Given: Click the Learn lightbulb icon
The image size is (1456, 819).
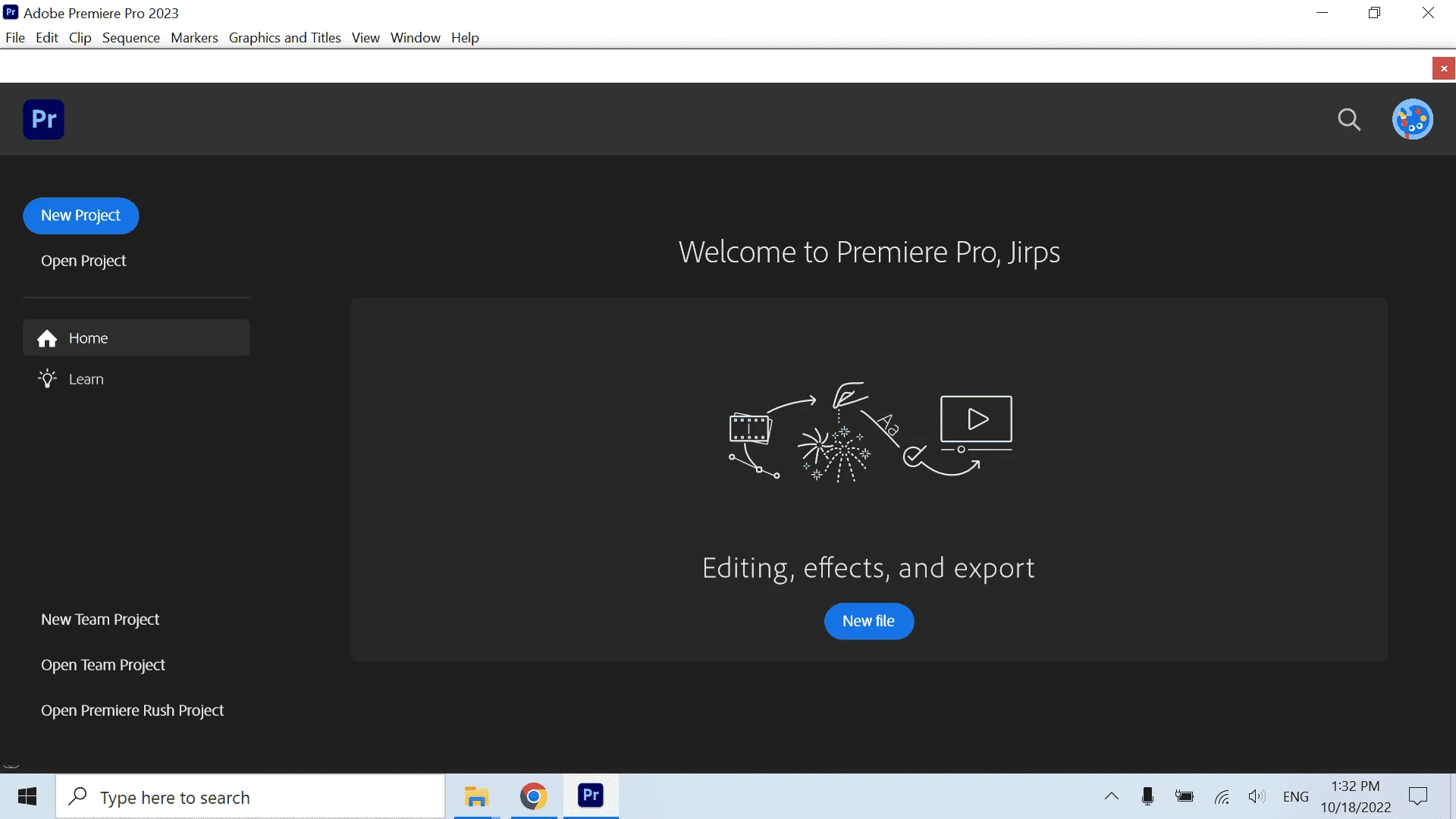Looking at the screenshot, I should click(x=48, y=378).
